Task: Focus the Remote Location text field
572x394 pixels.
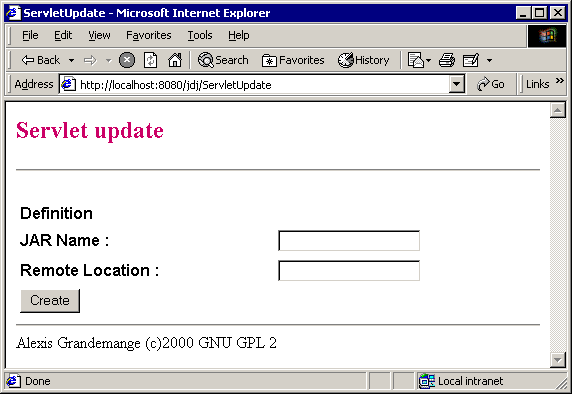Action: tap(349, 270)
